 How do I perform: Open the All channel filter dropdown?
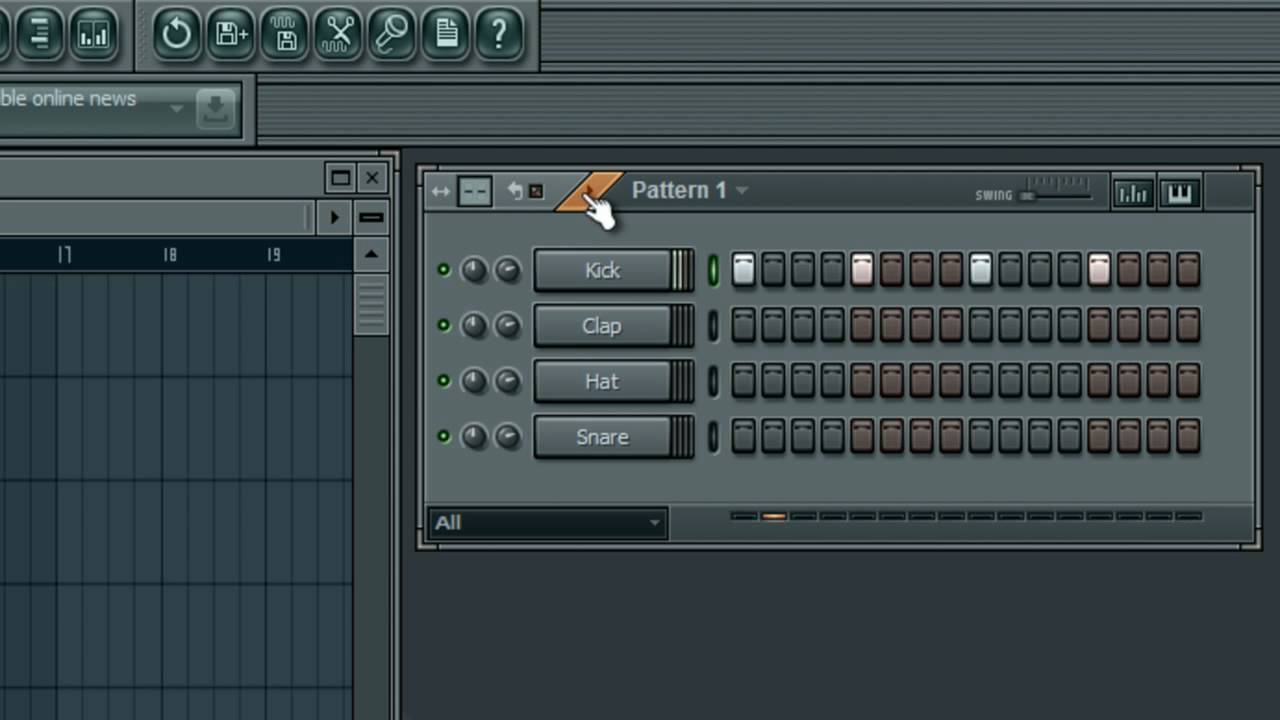click(x=548, y=523)
